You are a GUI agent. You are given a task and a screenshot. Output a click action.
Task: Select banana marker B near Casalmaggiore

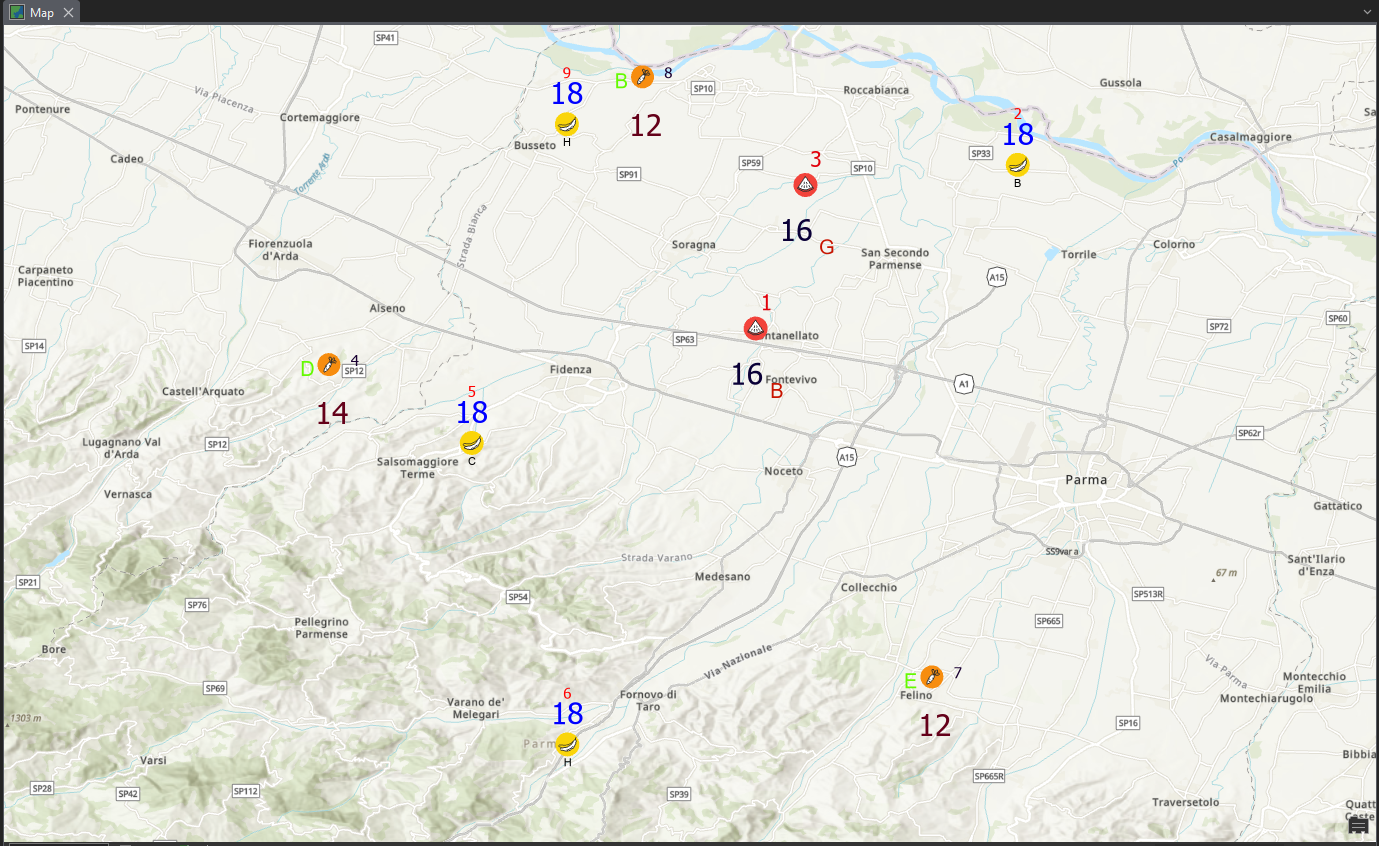coord(1017,164)
